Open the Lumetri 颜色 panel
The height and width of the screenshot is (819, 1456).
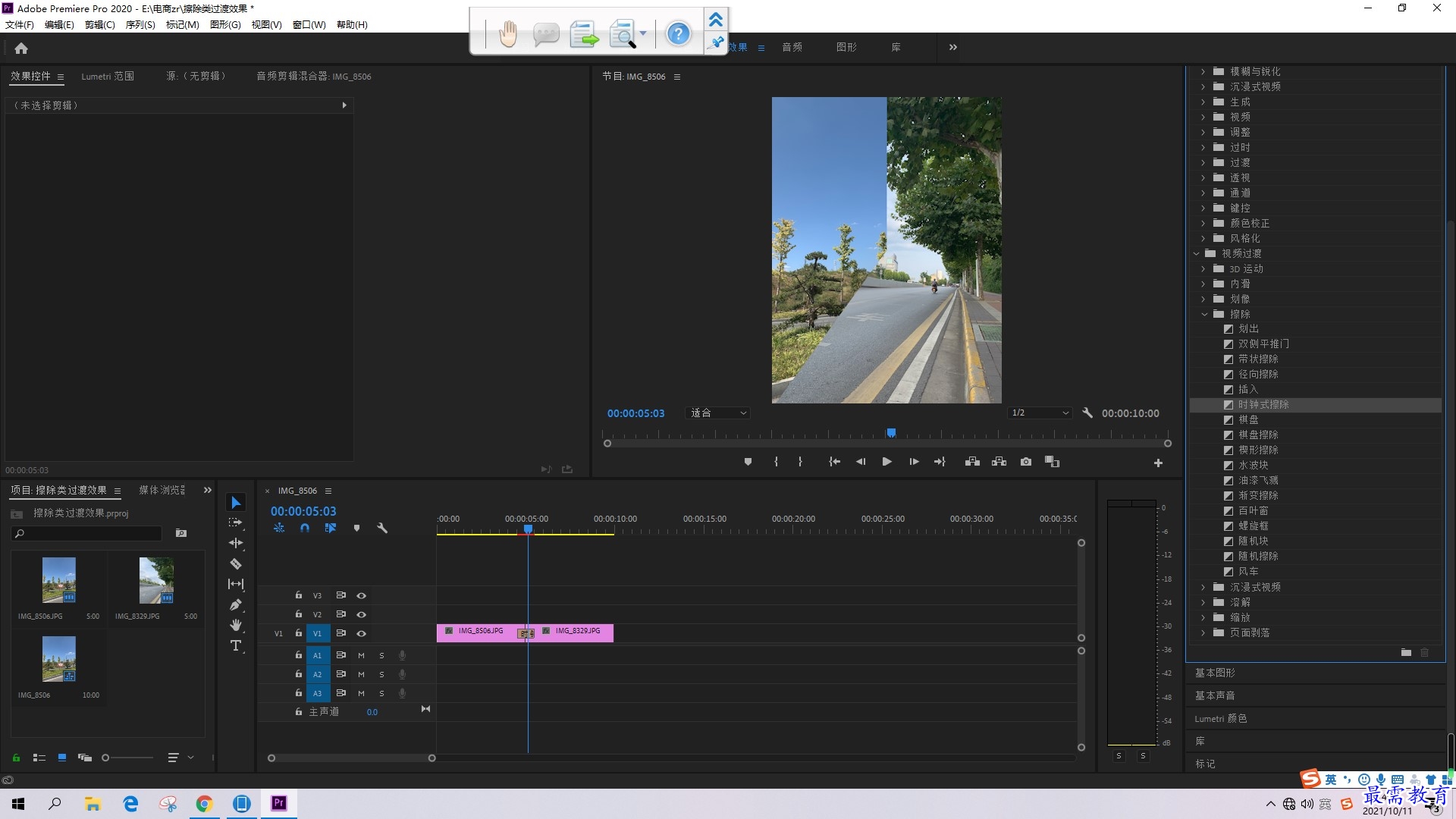point(1221,719)
